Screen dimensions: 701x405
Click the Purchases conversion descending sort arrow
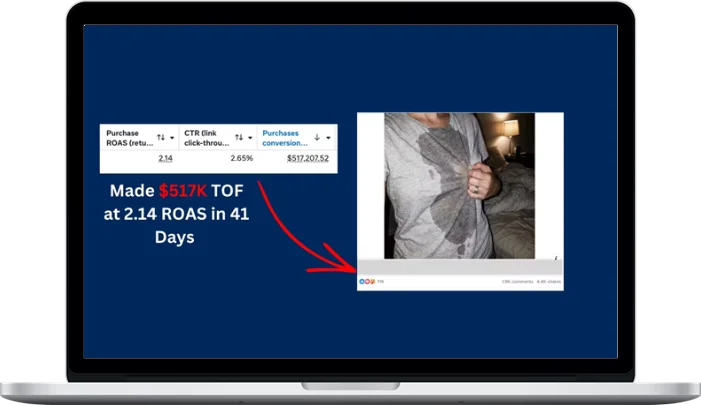[318, 137]
